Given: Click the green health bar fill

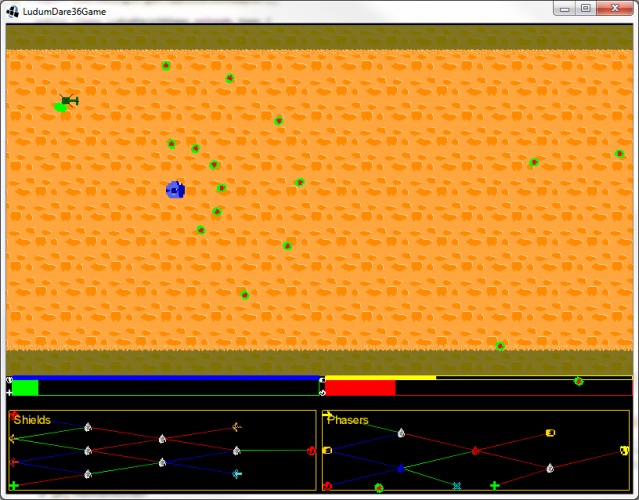Looking at the screenshot, I should click(25, 388).
